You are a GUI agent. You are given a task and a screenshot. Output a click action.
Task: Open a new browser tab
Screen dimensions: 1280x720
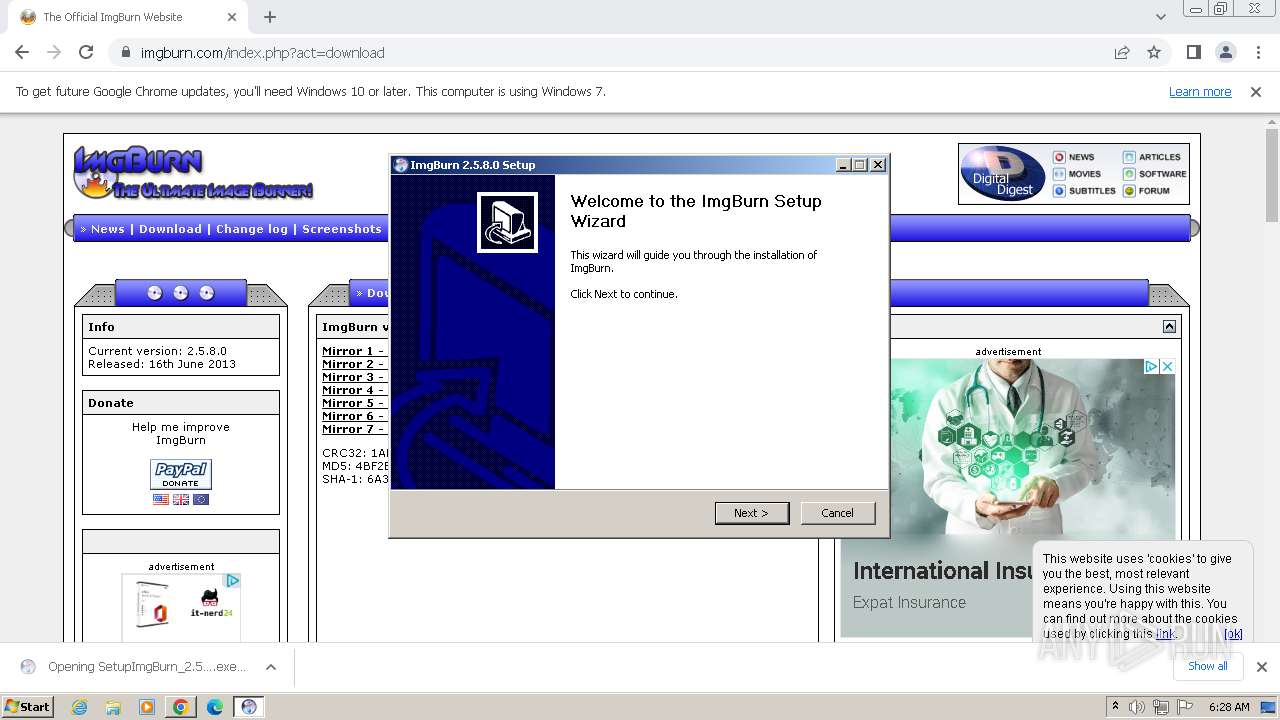click(270, 17)
